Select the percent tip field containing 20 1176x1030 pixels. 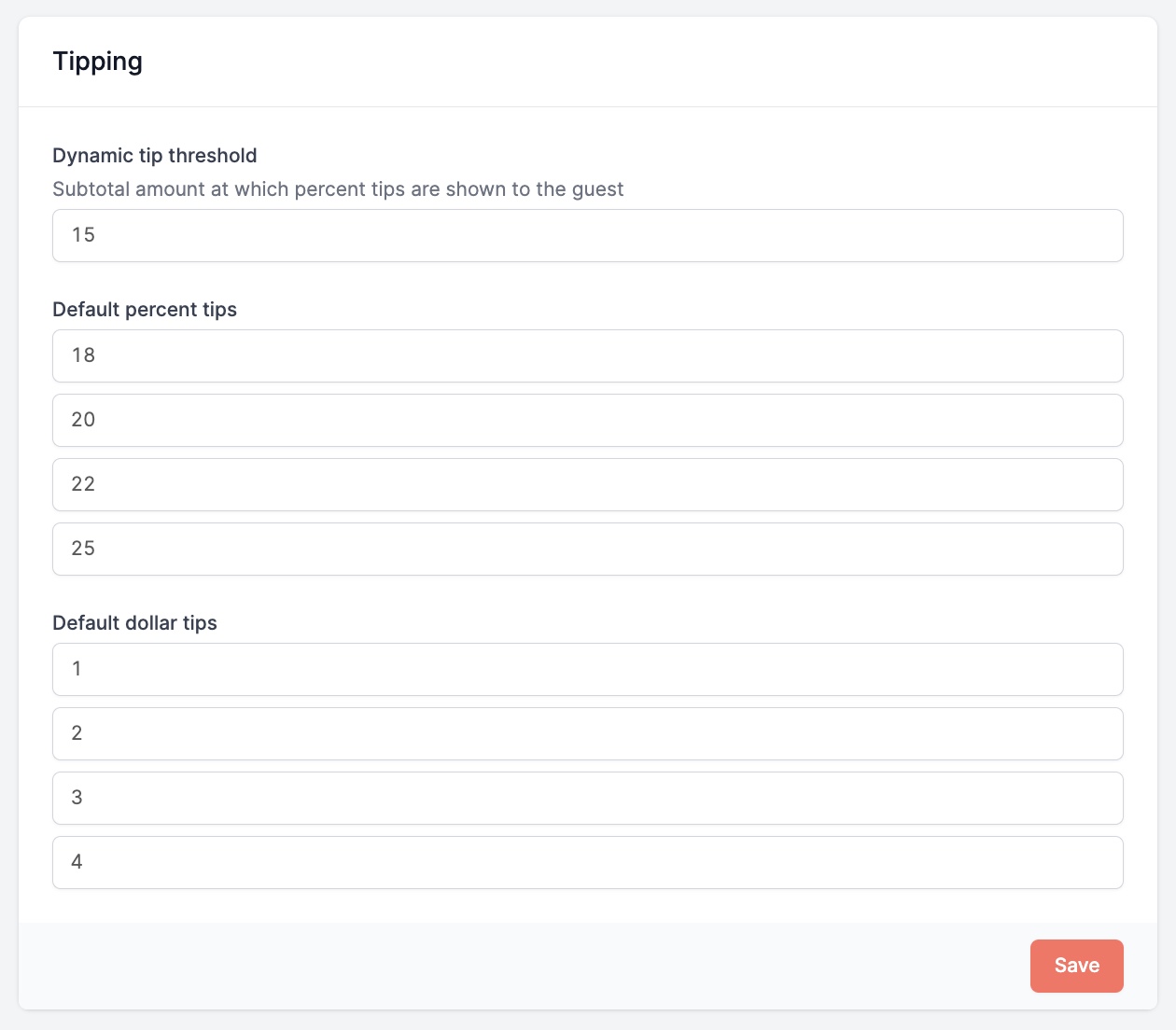tap(587, 420)
